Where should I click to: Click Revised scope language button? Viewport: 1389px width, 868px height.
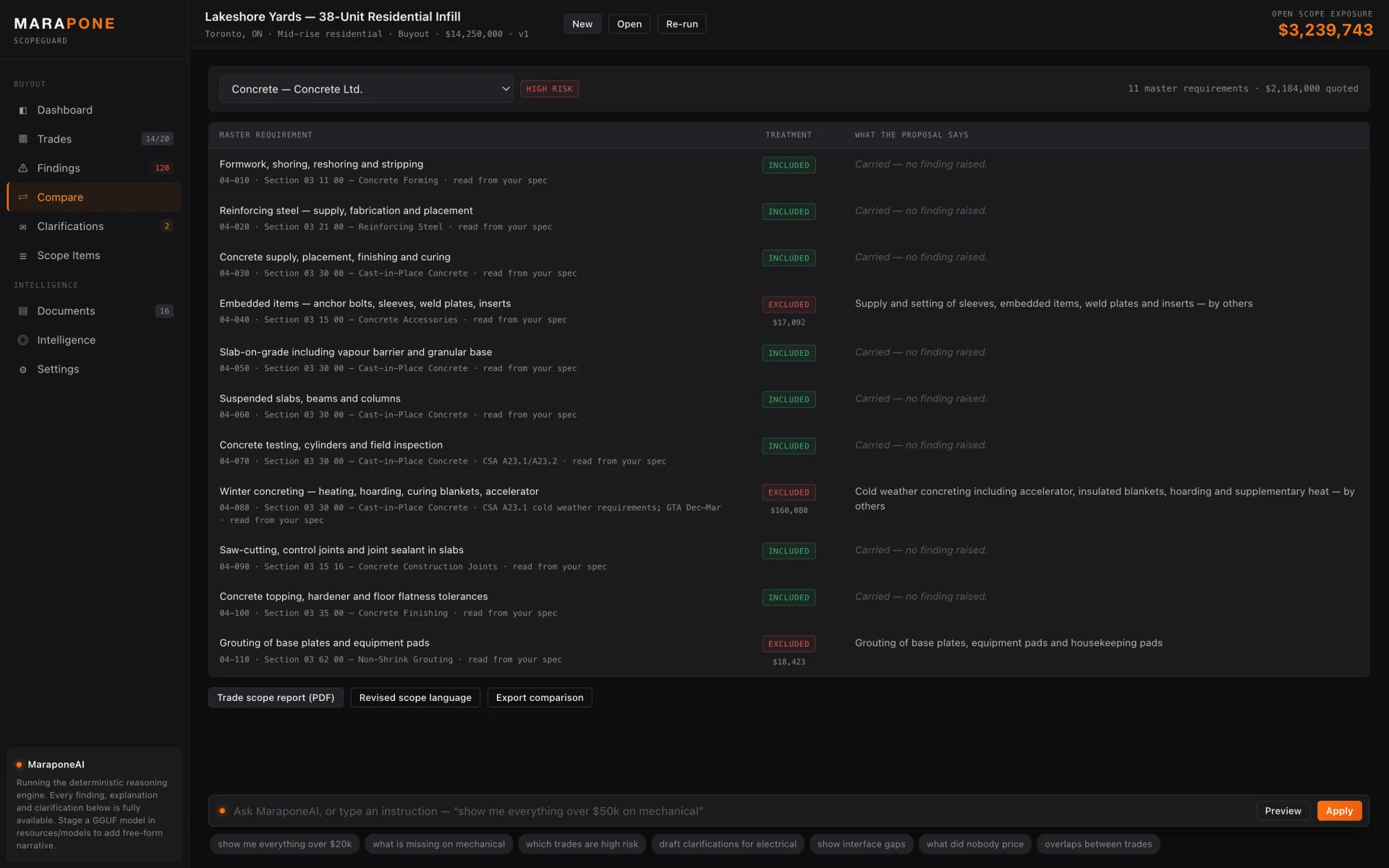point(415,697)
